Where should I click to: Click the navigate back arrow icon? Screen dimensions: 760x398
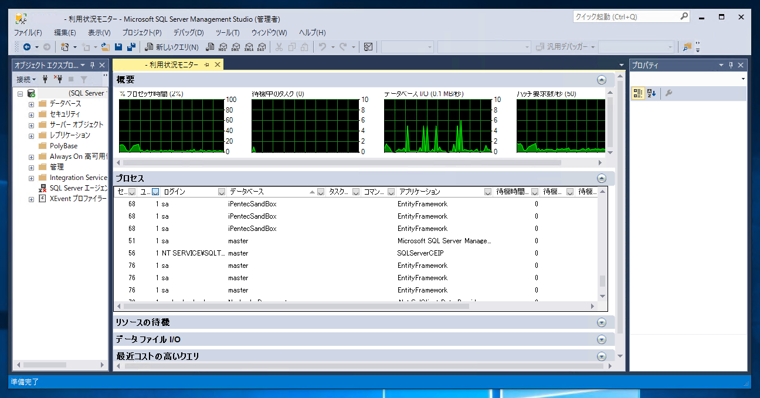coord(27,47)
